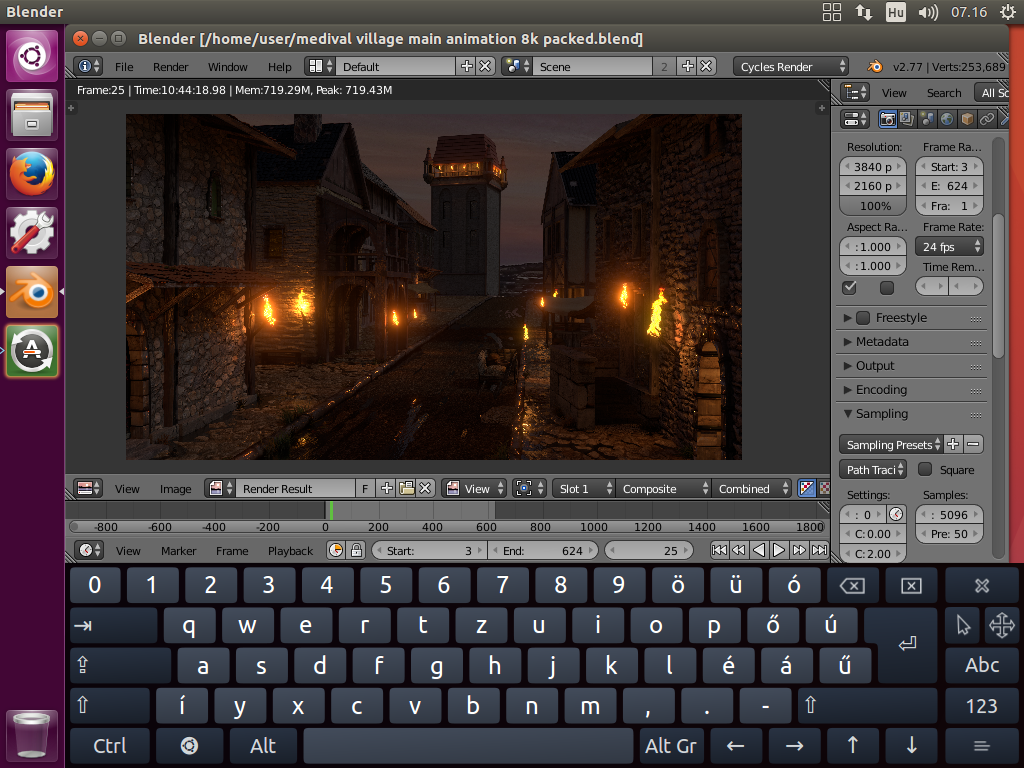Click the current frame 25 field
1024x768 pixels.
point(648,551)
